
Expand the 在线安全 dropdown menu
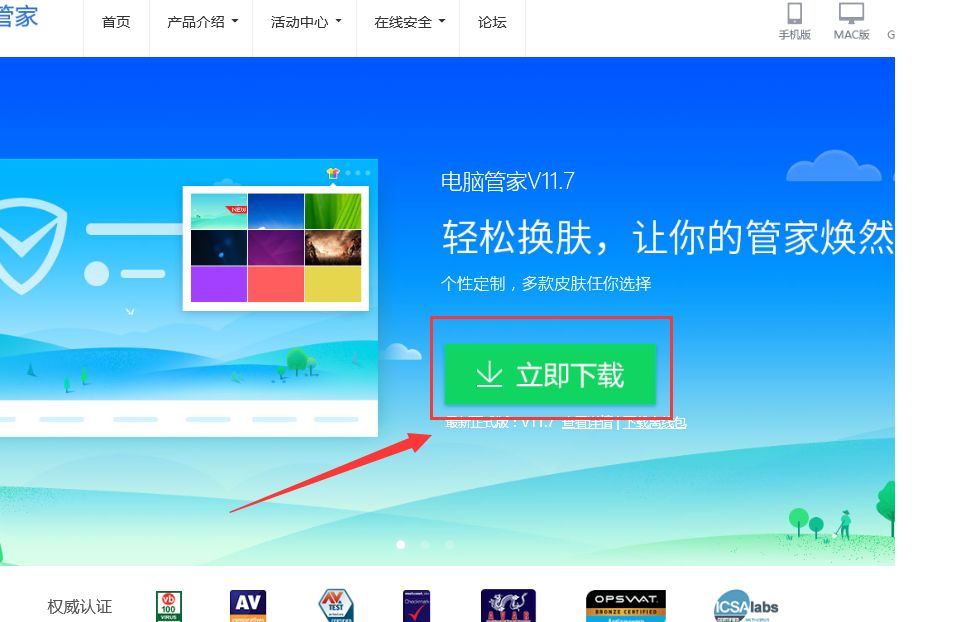point(408,23)
